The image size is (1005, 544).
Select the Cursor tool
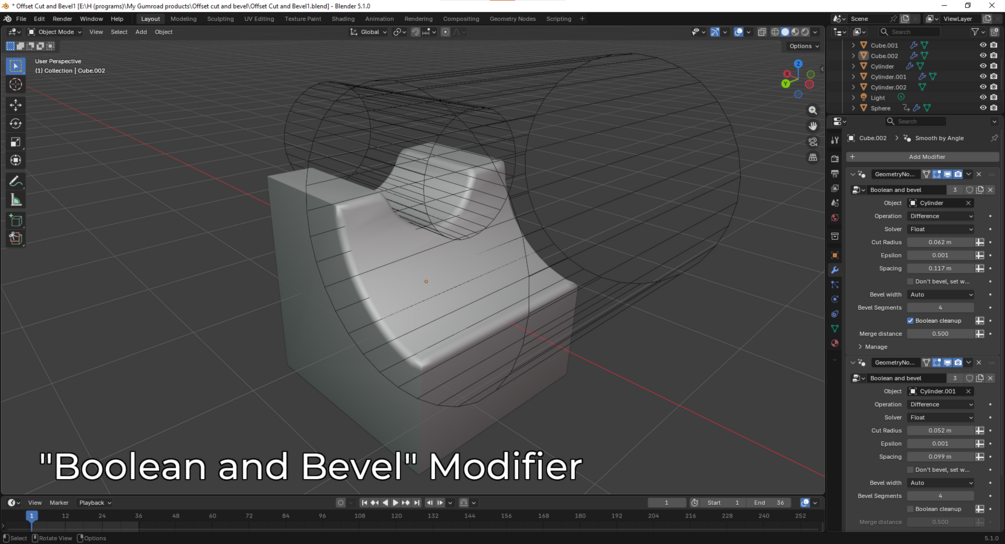tap(15, 85)
